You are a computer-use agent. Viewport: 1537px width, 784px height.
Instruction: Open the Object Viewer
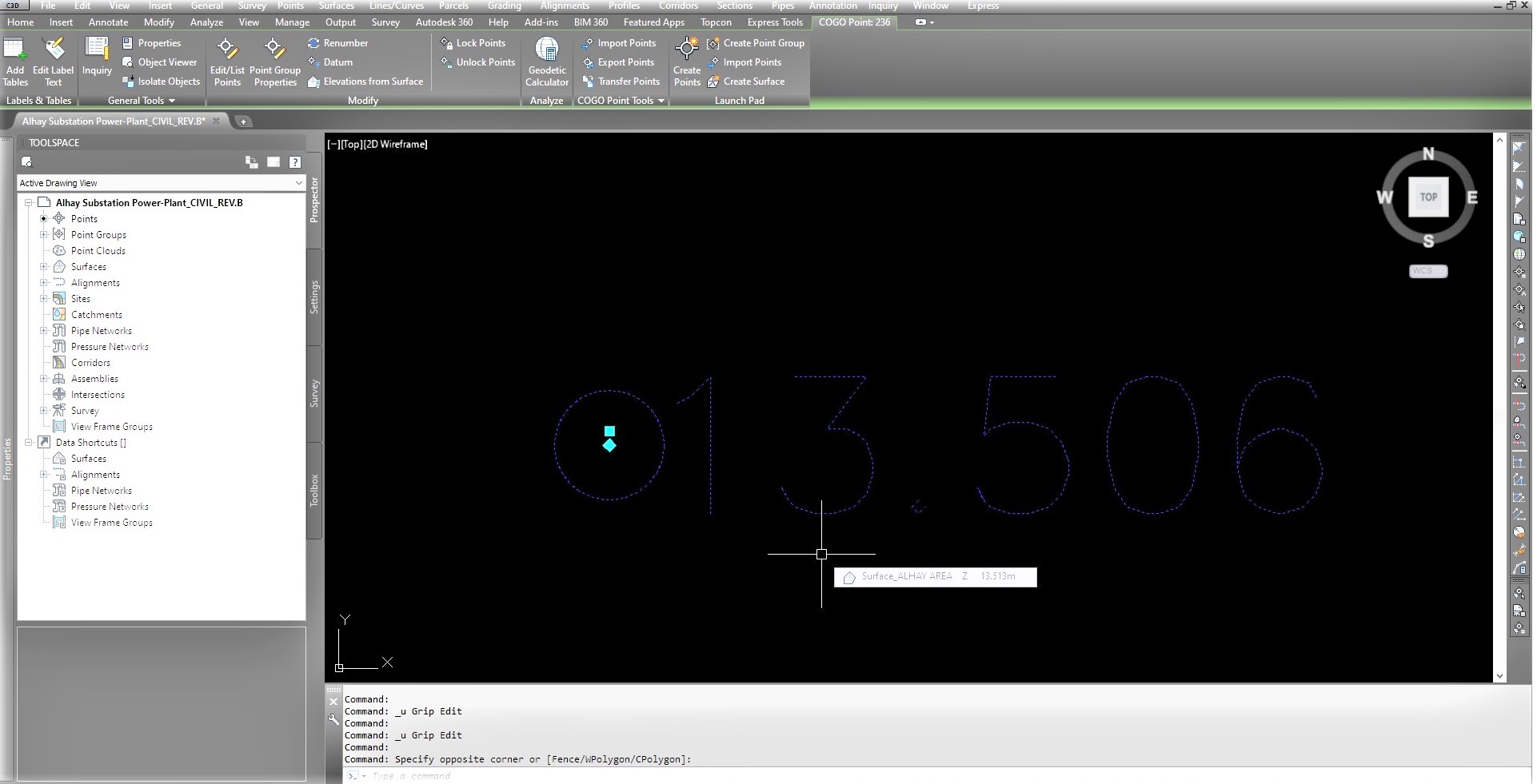click(159, 62)
